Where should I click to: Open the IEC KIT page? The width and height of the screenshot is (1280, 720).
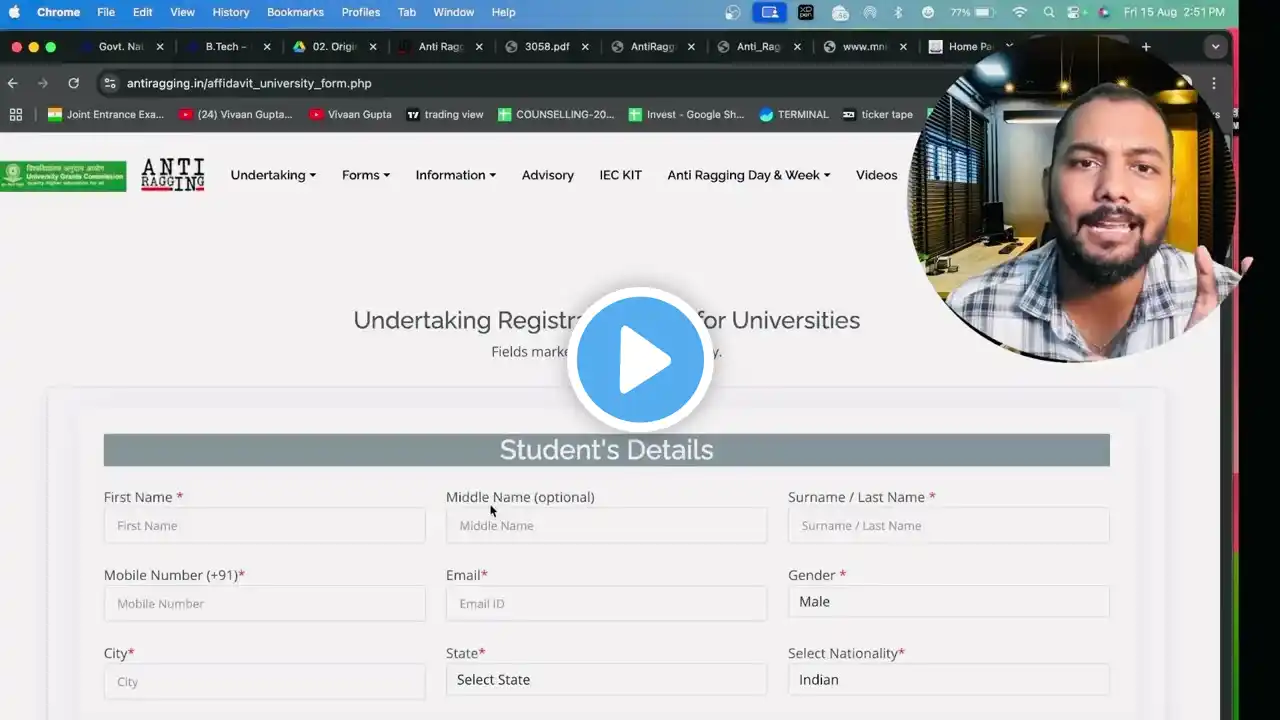click(x=620, y=175)
